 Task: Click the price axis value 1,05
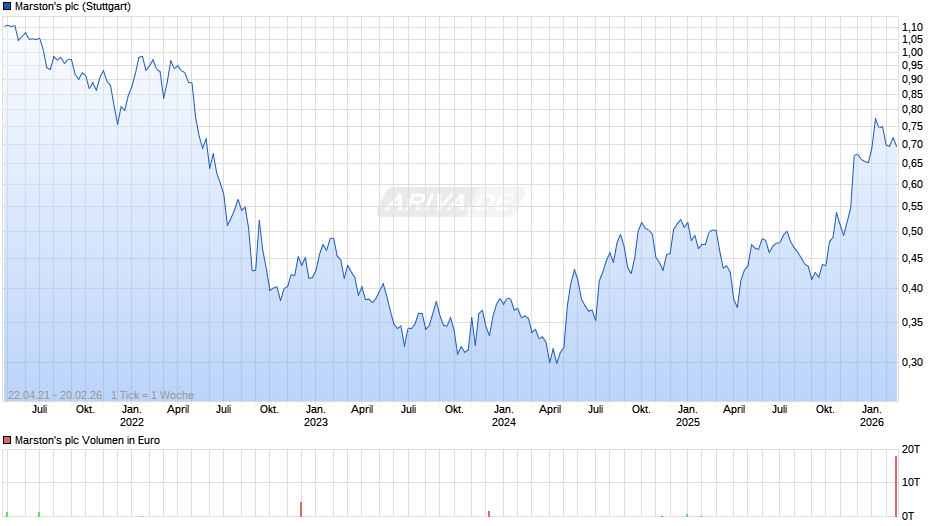912,40
